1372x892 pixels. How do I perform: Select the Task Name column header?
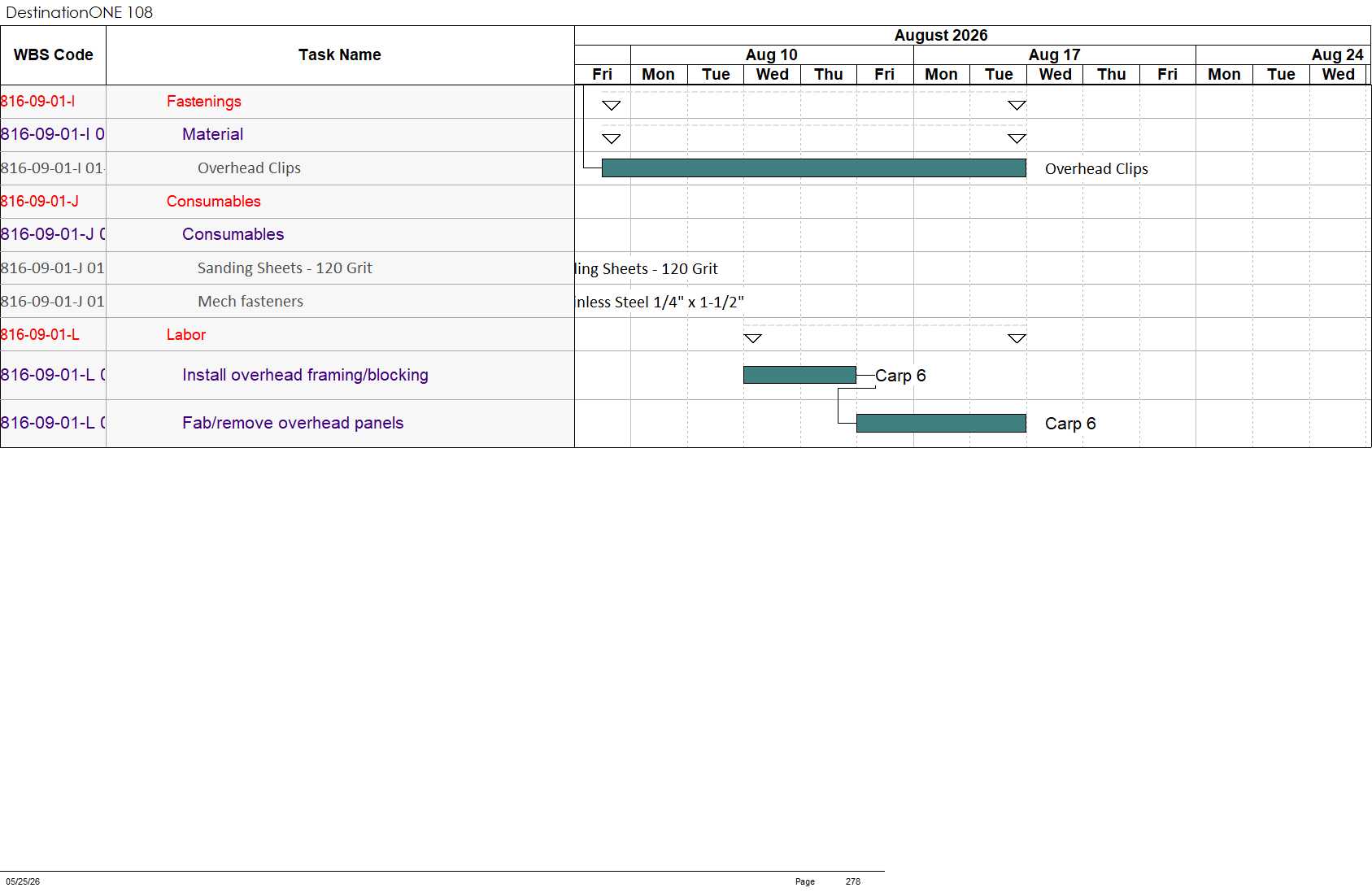click(x=340, y=55)
